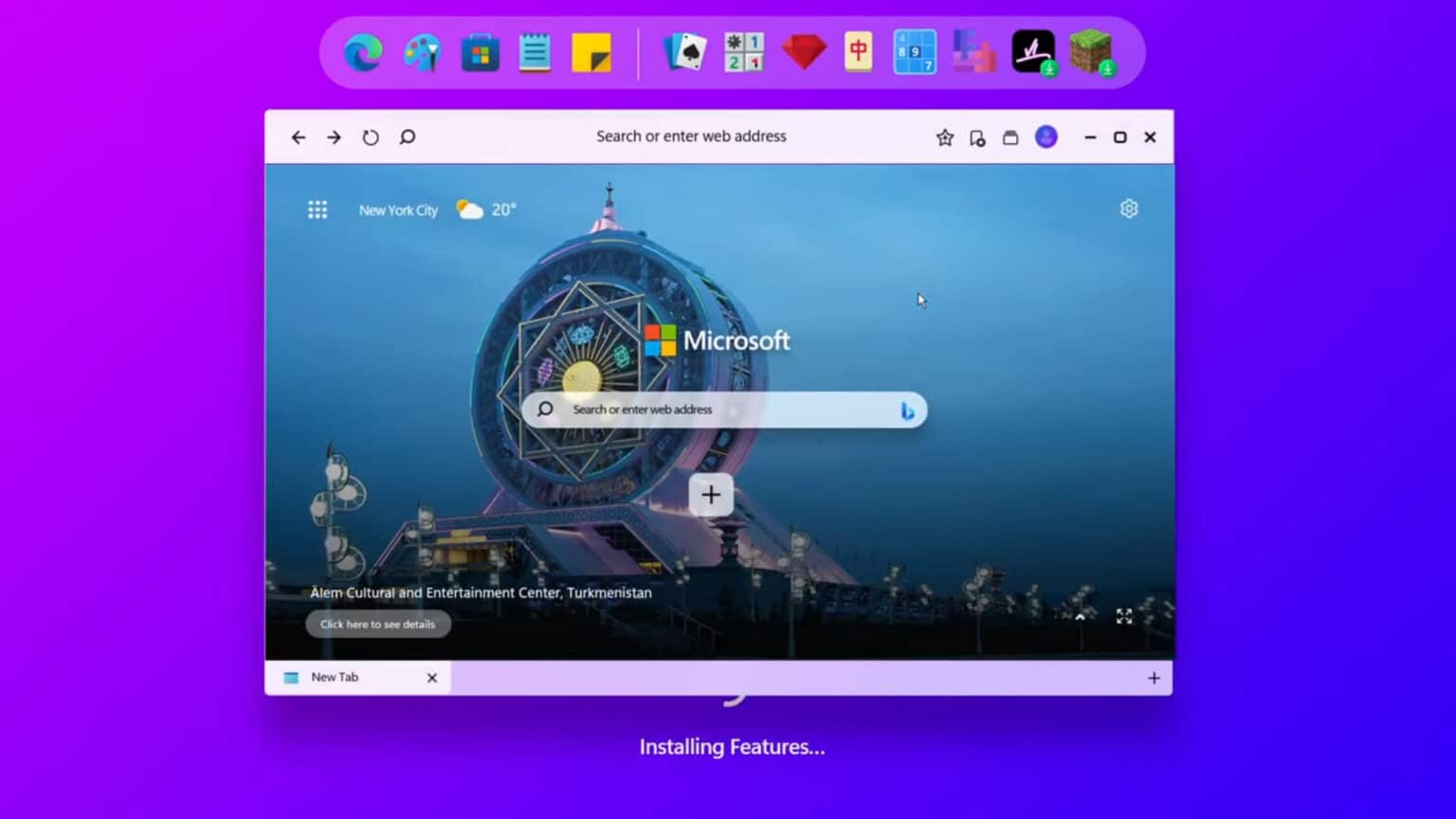
Task: Add a new site shortcut with the plus button
Action: point(710,494)
